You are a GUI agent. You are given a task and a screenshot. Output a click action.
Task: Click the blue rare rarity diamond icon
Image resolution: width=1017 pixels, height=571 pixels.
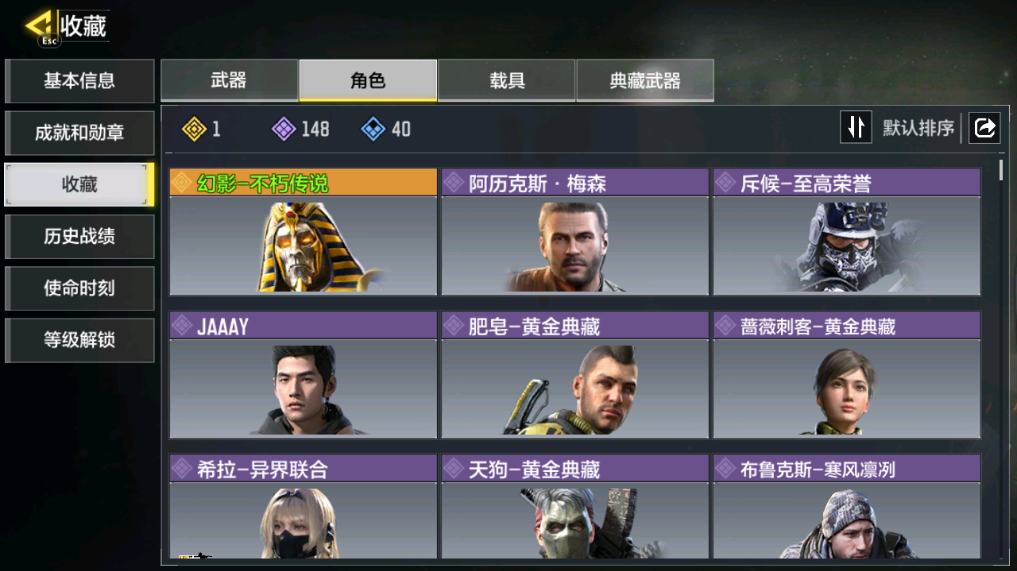point(373,129)
